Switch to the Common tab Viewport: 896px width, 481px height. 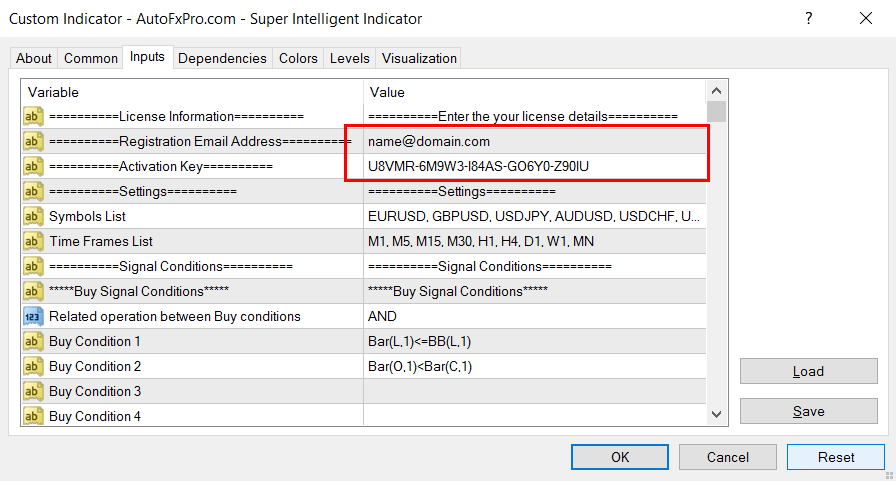[90, 58]
